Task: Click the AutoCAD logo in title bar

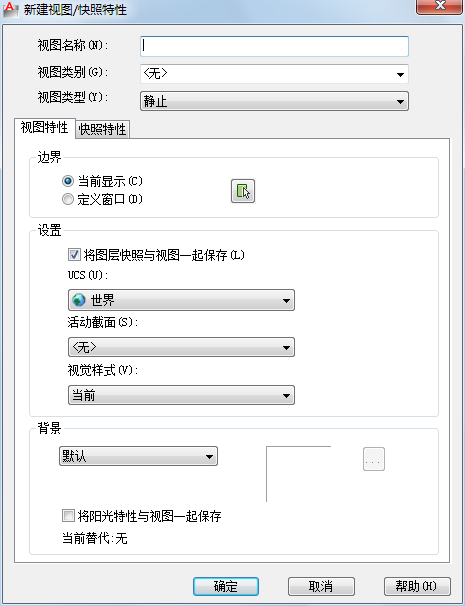Action: [x=10, y=9]
